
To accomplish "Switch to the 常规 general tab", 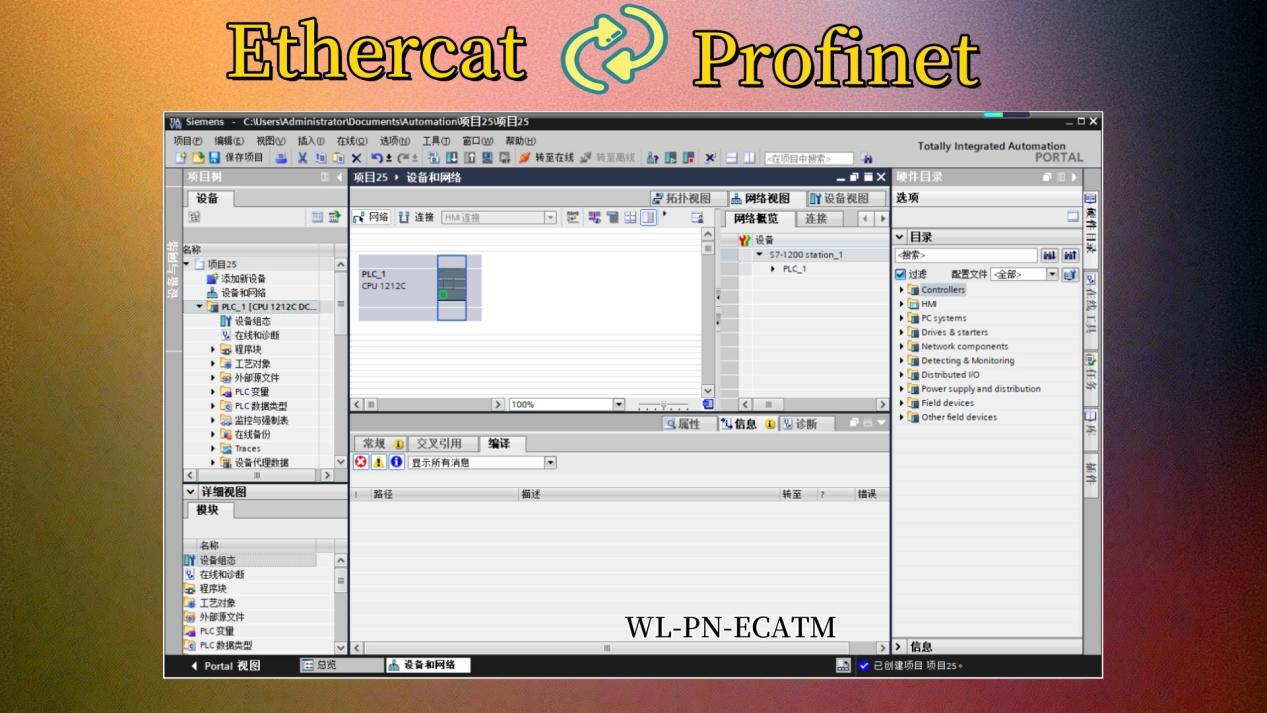I will pyautogui.click(x=381, y=443).
